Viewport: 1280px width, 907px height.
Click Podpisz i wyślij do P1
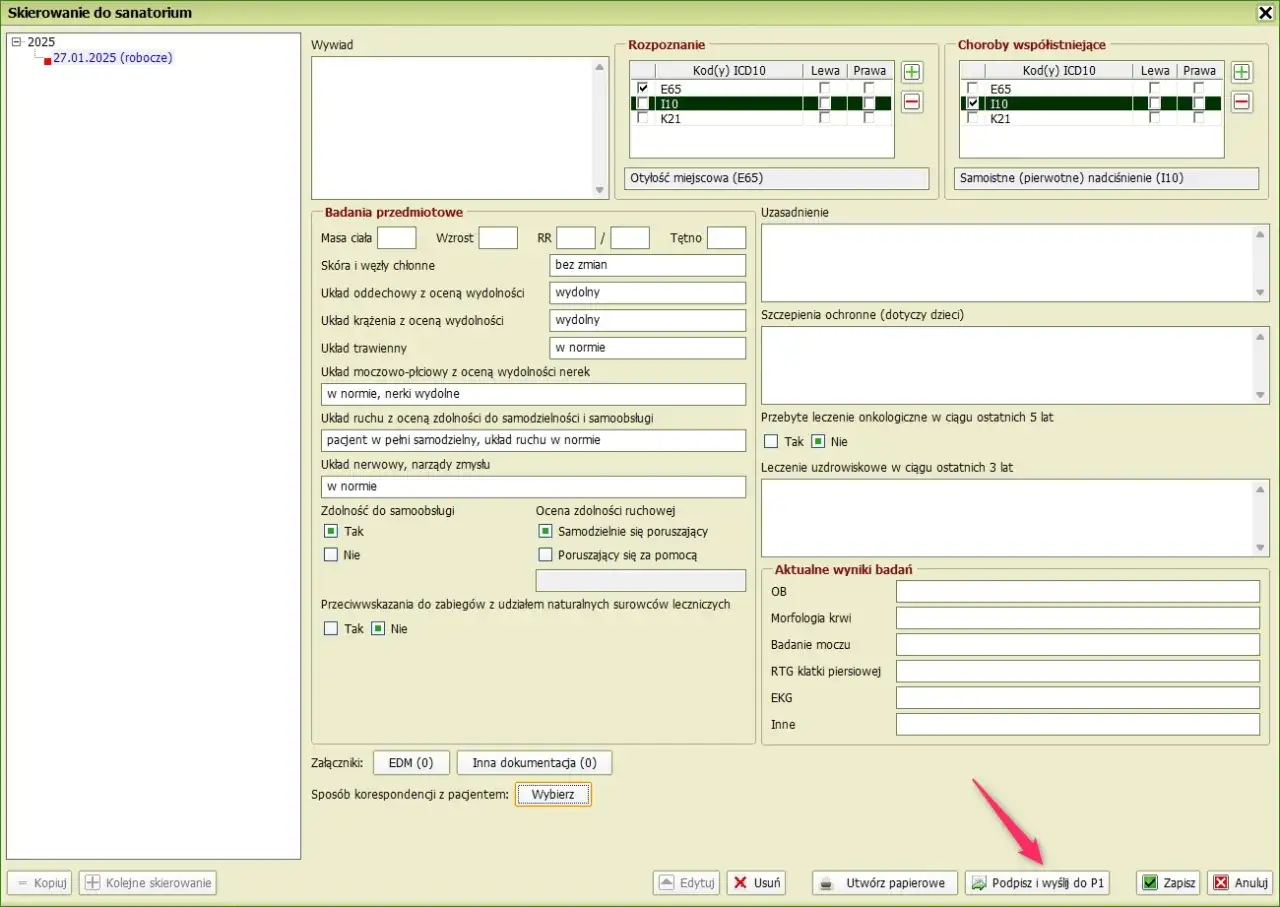pos(1038,883)
